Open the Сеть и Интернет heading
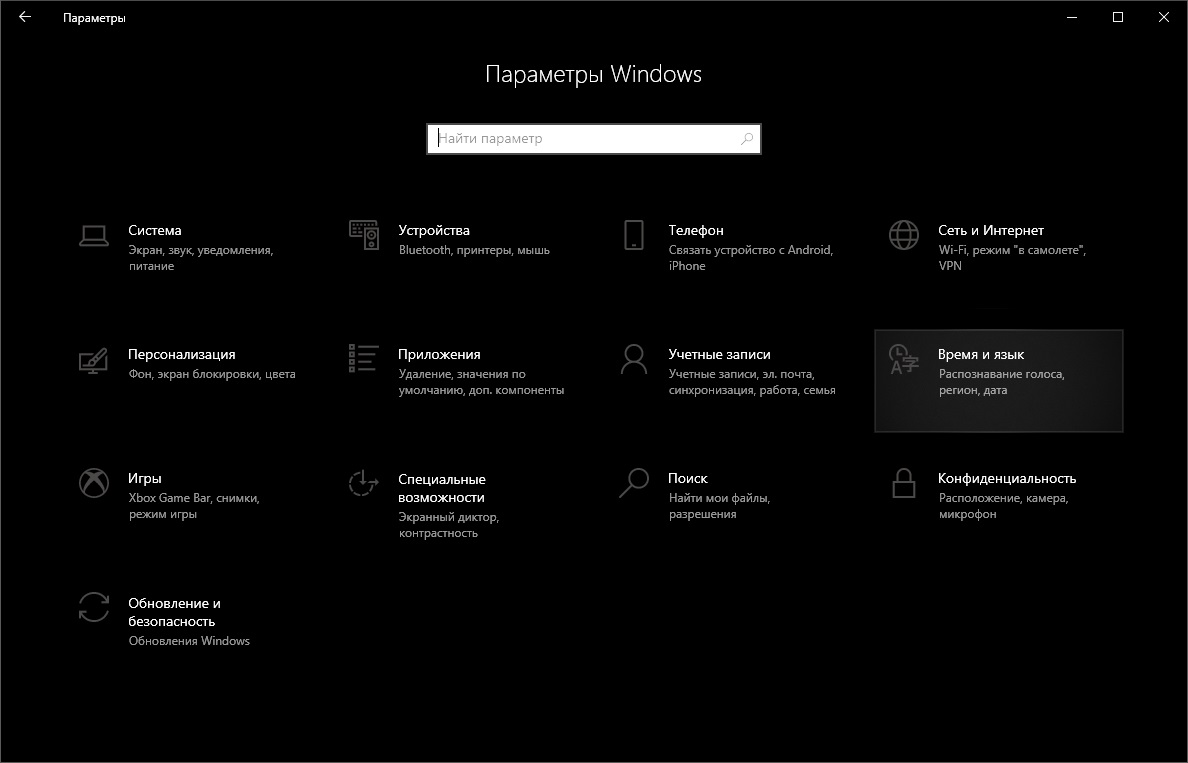 (x=990, y=230)
